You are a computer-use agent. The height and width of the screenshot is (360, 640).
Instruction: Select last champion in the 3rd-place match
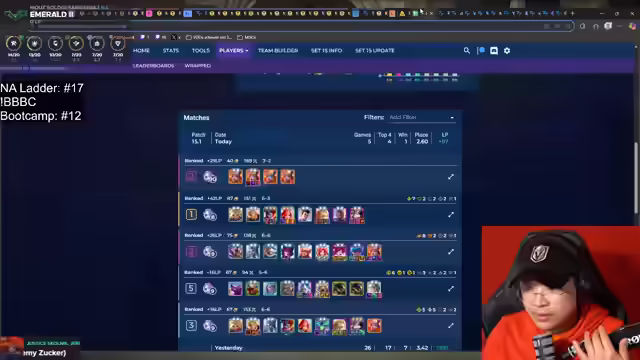click(374, 326)
